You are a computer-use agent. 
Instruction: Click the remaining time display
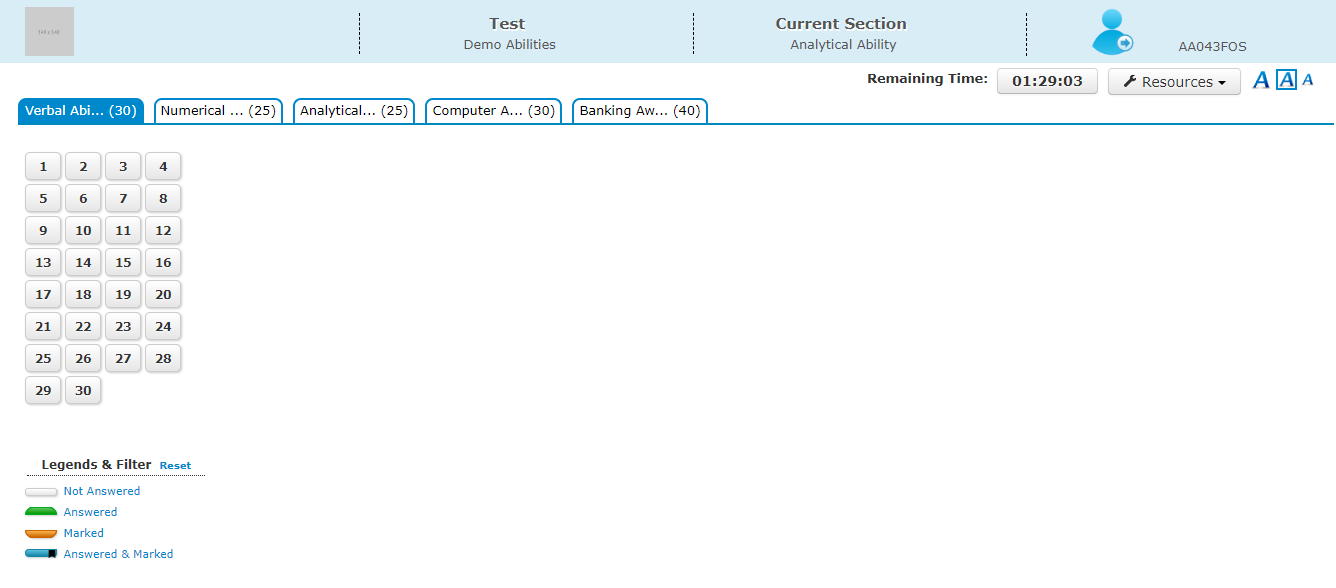pyautogui.click(x=1047, y=82)
